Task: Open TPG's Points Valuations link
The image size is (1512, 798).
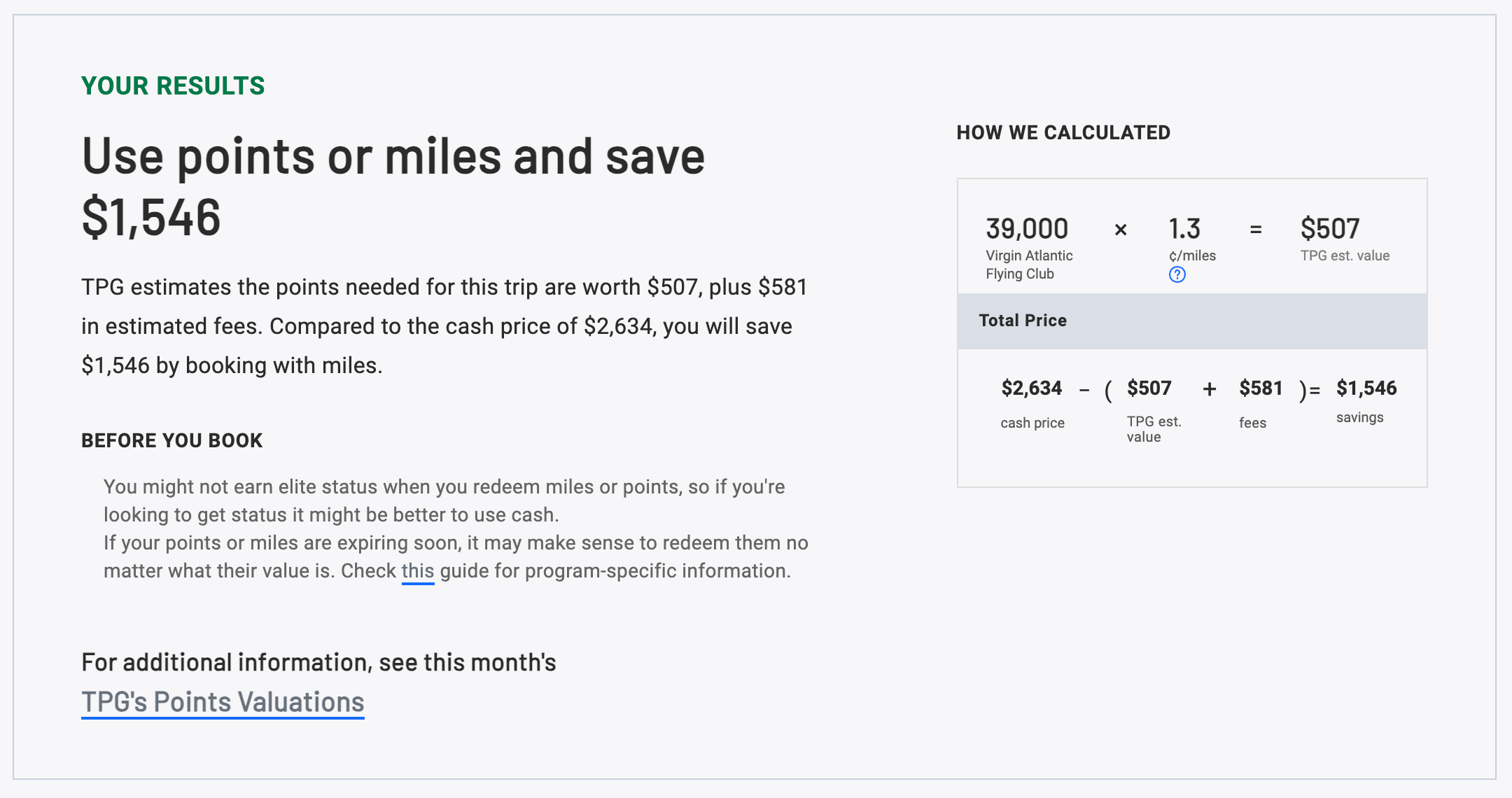Action: point(223,702)
